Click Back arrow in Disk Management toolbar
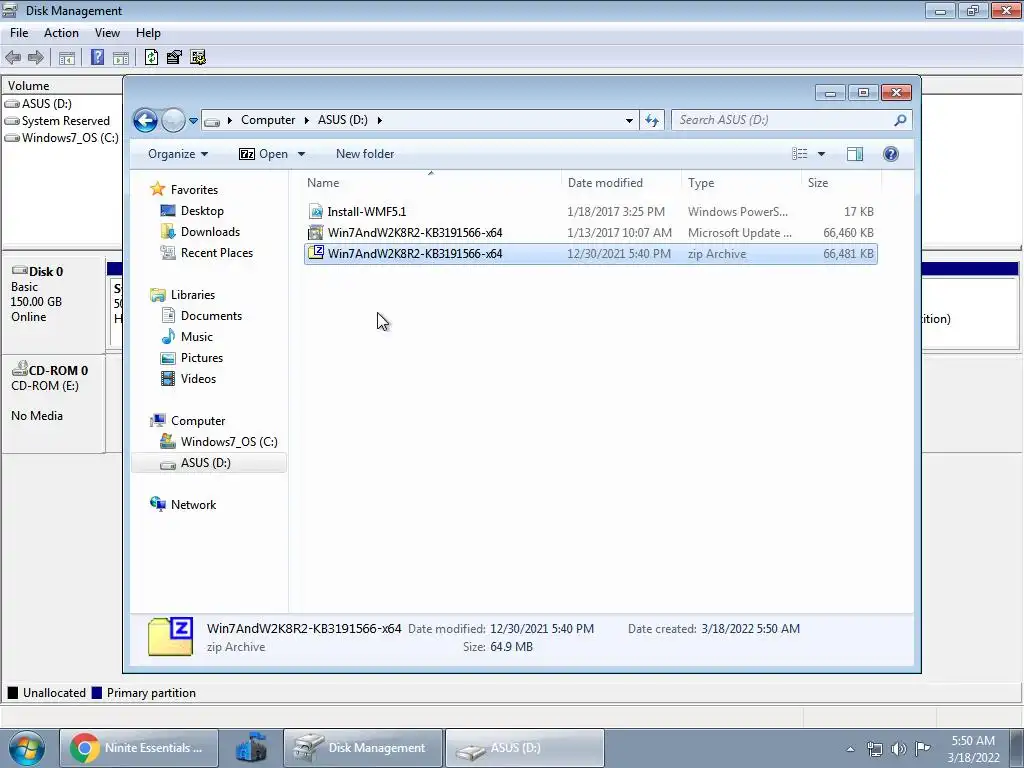Screen dimensions: 1024x768 pos(13,57)
